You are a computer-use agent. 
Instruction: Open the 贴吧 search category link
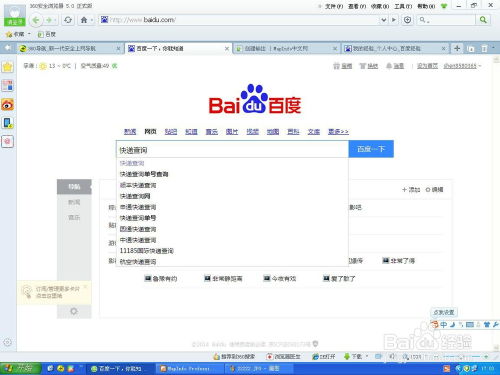point(171,132)
